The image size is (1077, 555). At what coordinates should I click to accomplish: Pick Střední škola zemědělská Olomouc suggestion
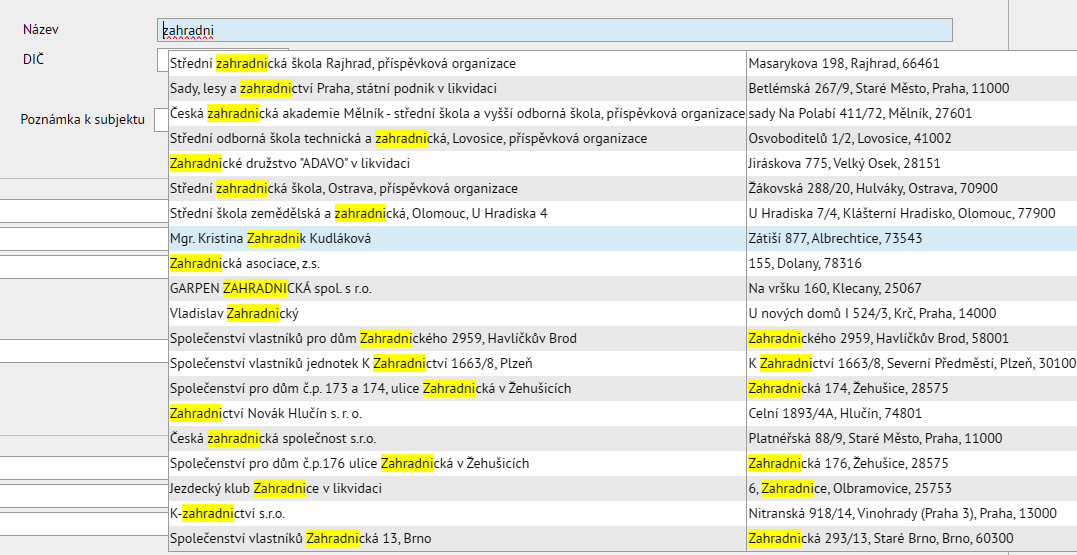point(359,213)
